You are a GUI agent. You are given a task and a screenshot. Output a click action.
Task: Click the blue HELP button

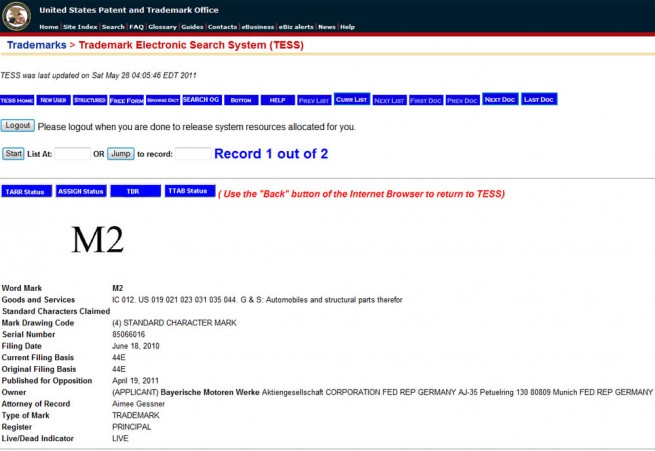tap(277, 100)
